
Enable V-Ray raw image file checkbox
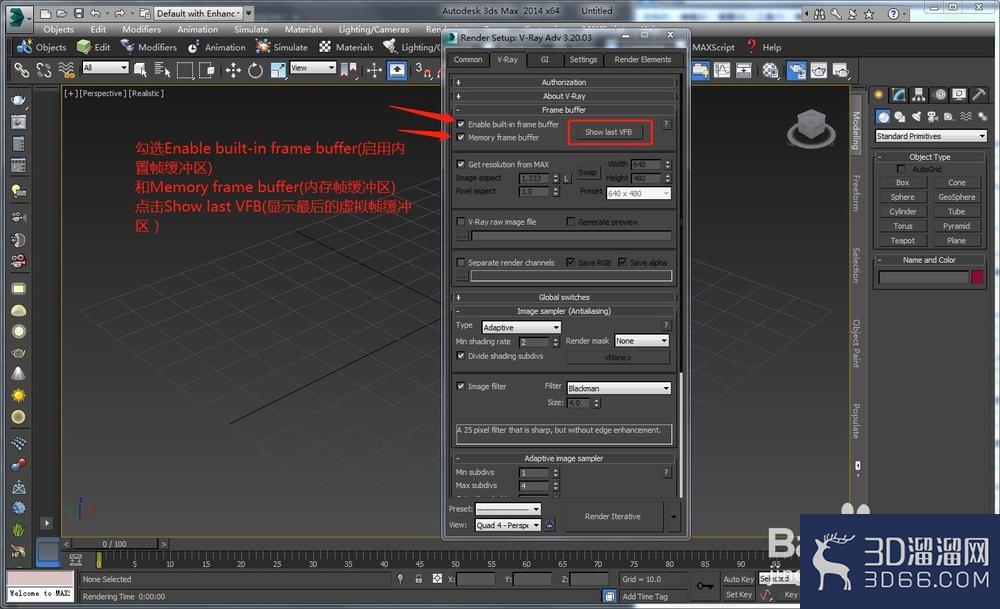[x=461, y=222]
